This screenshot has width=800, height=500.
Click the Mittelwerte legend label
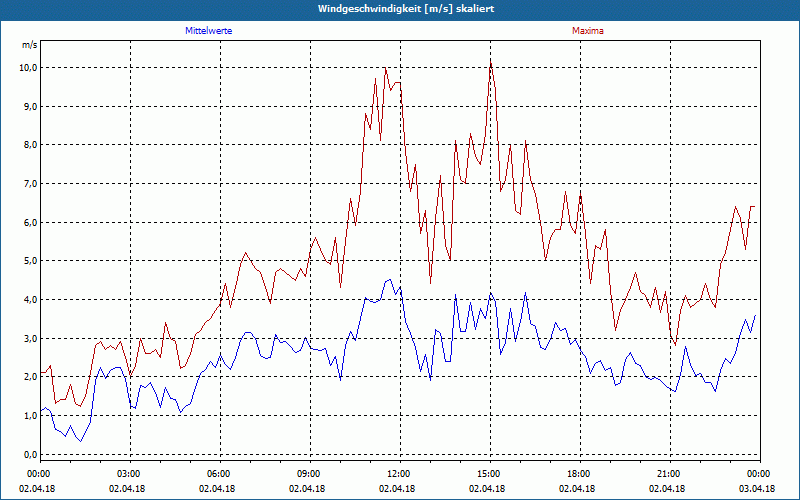coord(208,31)
